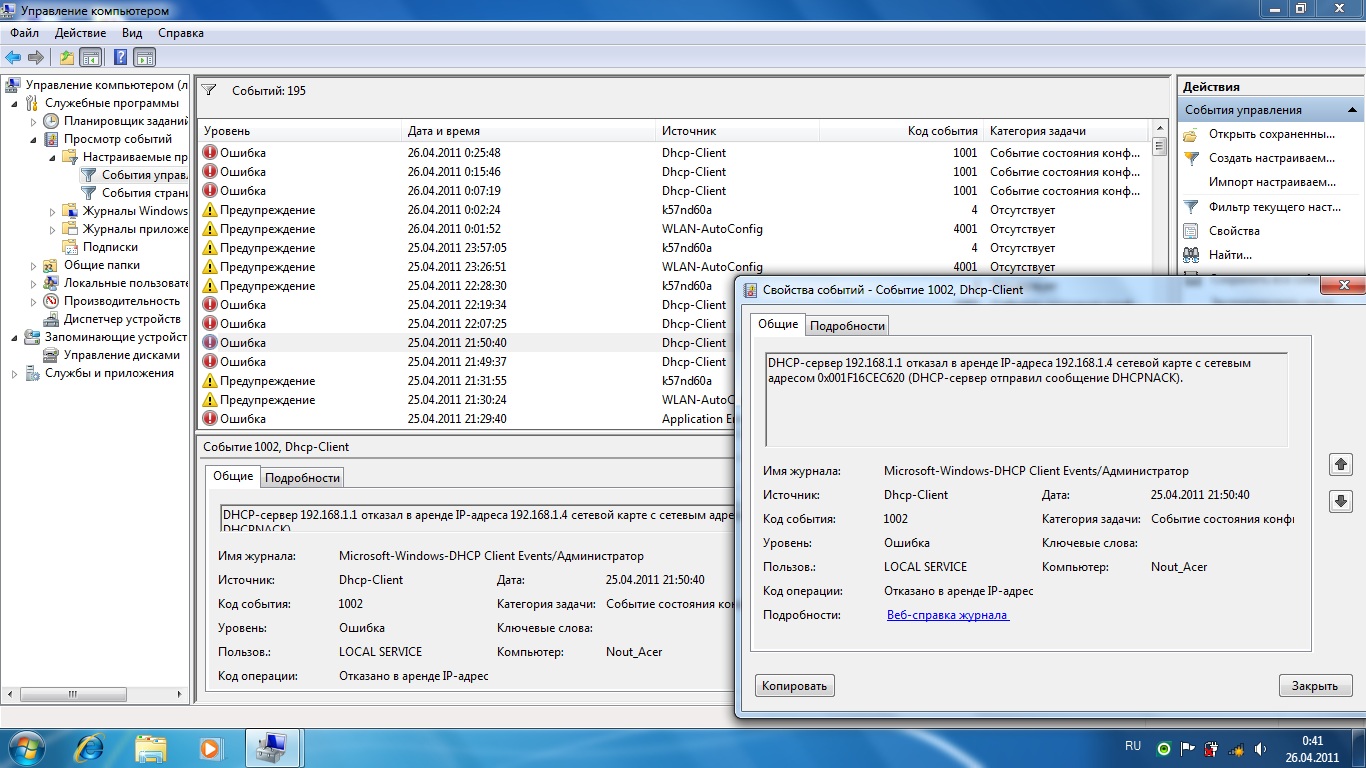Sort by the Источник column header
The width and height of the screenshot is (1366, 768).
[737, 131]
